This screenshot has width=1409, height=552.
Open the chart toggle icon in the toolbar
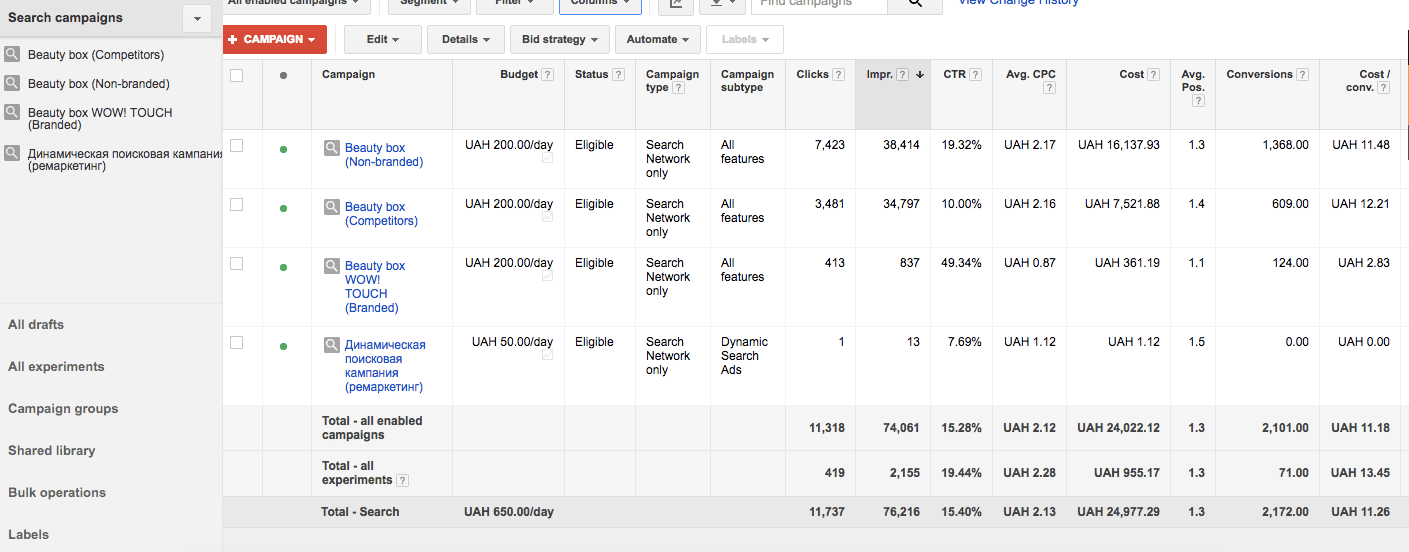pos(676,4)
